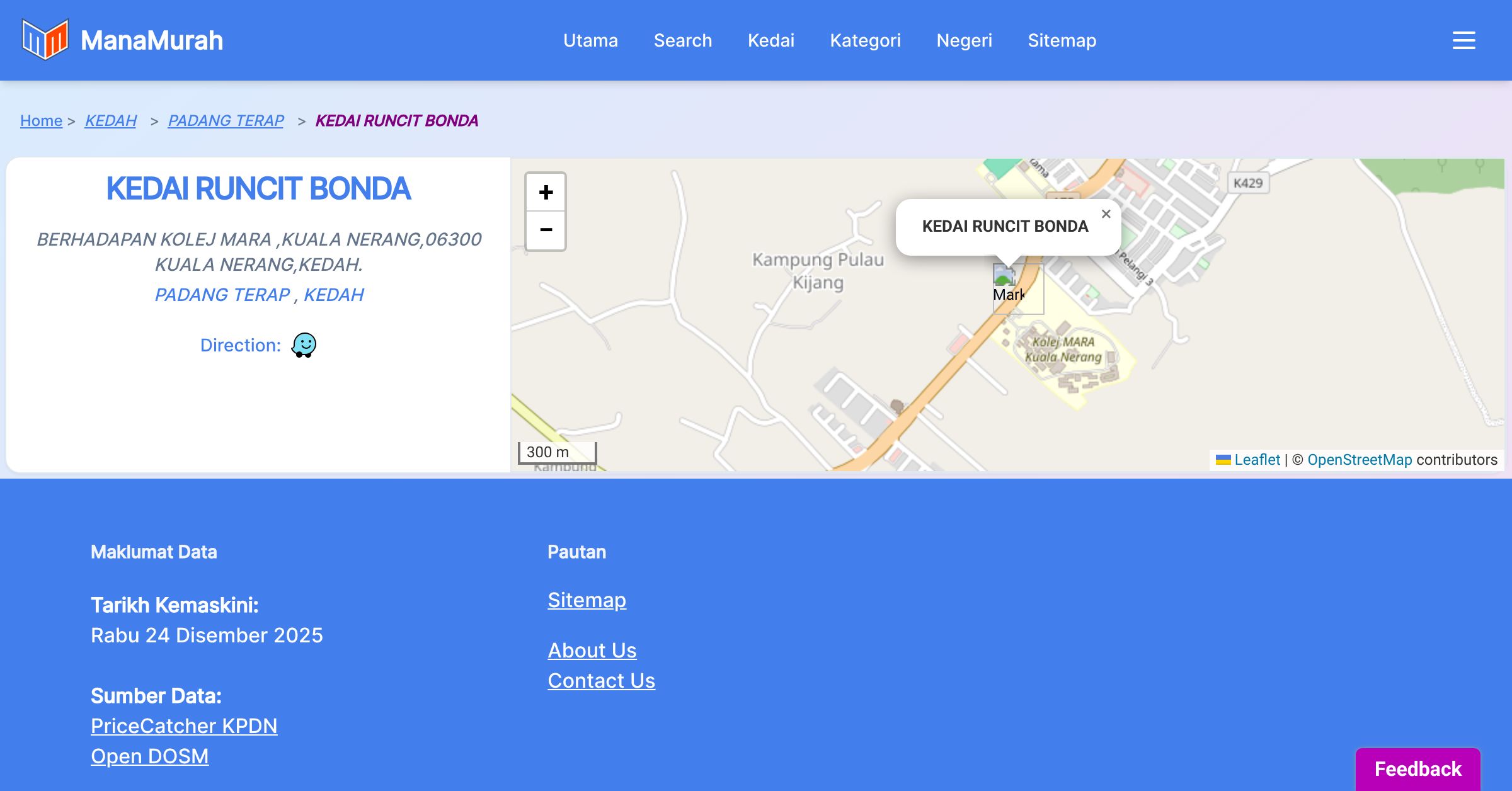This screenshot has height=791, width=1512.
Task: Open Waze direction icon
Action: click(304, 345)
